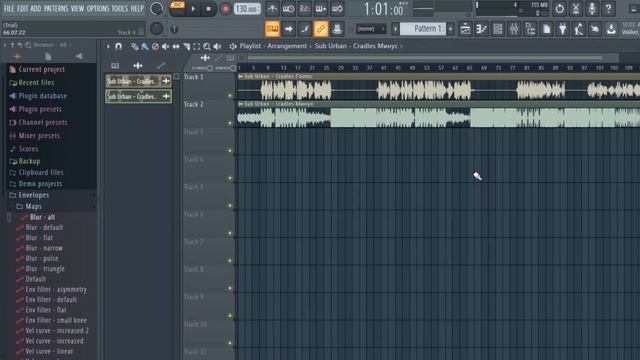Open the plugin picker plug icon
Viewport: 640px width, 360px height.
pos(563,29)
